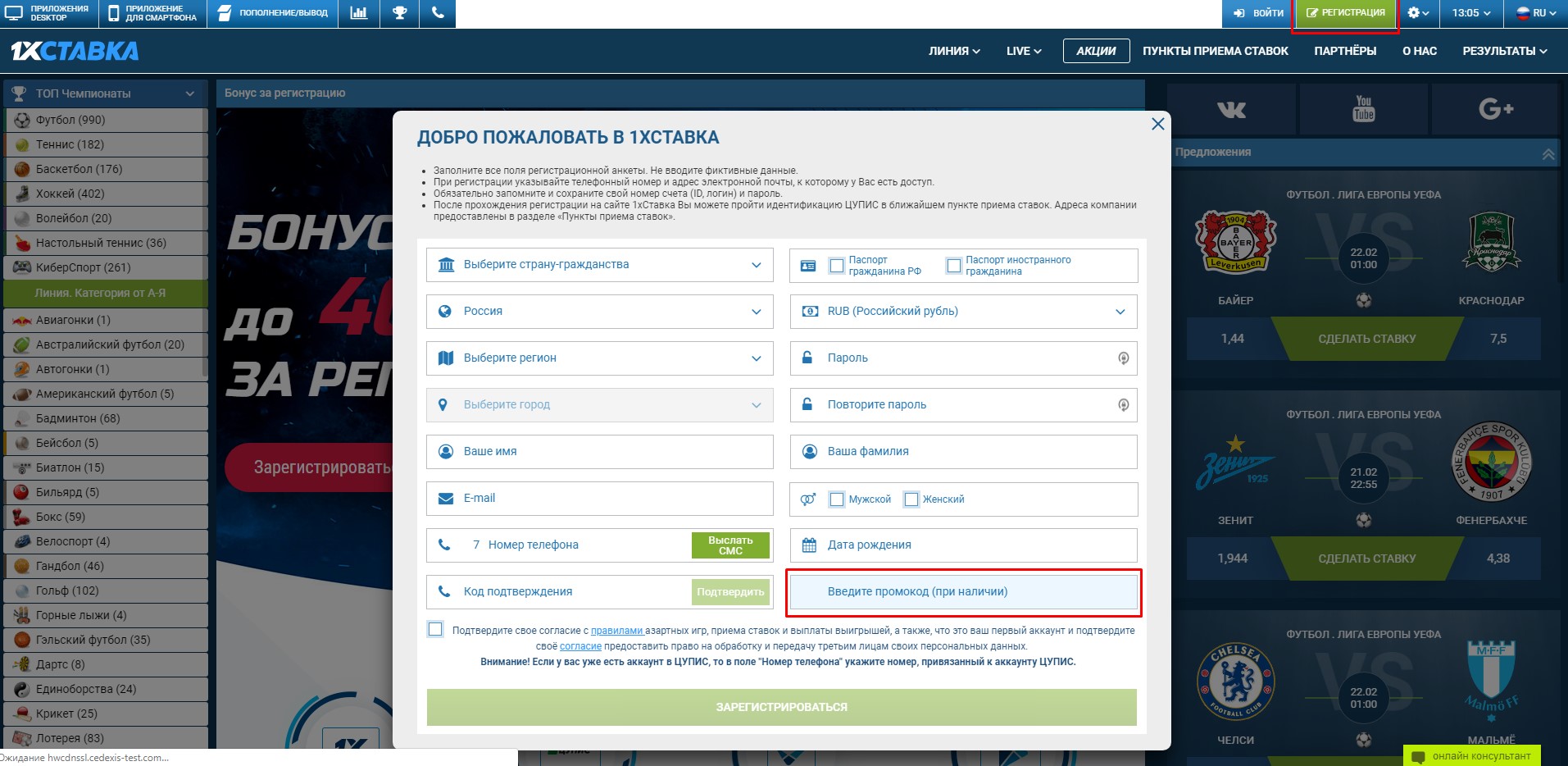The height and width of the screenshot is (766, 1568).
Task: Open the statistics bar chart icon
Action: click(x=358, y=13)
